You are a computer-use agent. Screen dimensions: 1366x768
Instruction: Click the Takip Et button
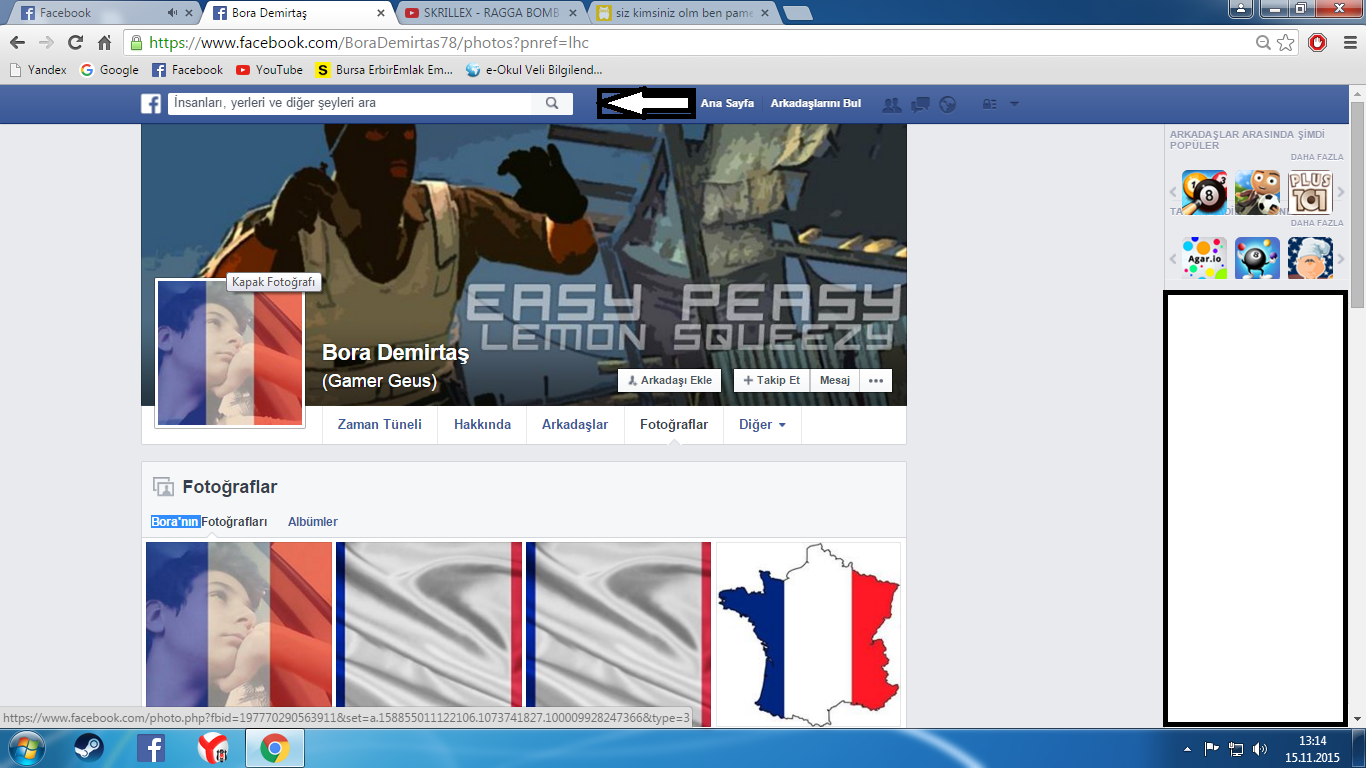pos(771,380)
